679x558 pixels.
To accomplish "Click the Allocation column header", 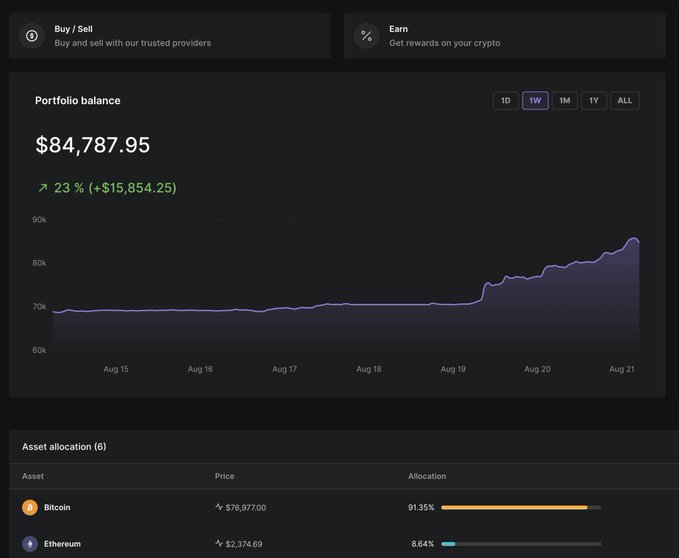I will [427, 476].
